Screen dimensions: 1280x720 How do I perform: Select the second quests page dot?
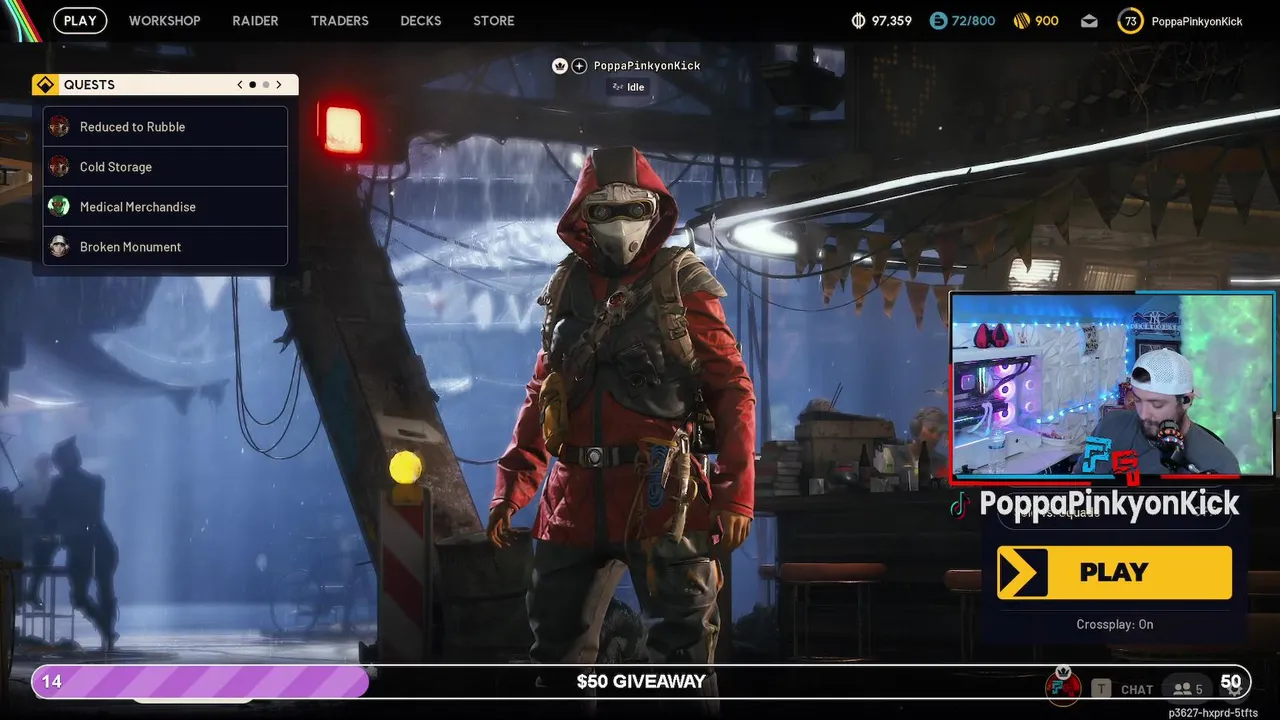coord(265,85)
